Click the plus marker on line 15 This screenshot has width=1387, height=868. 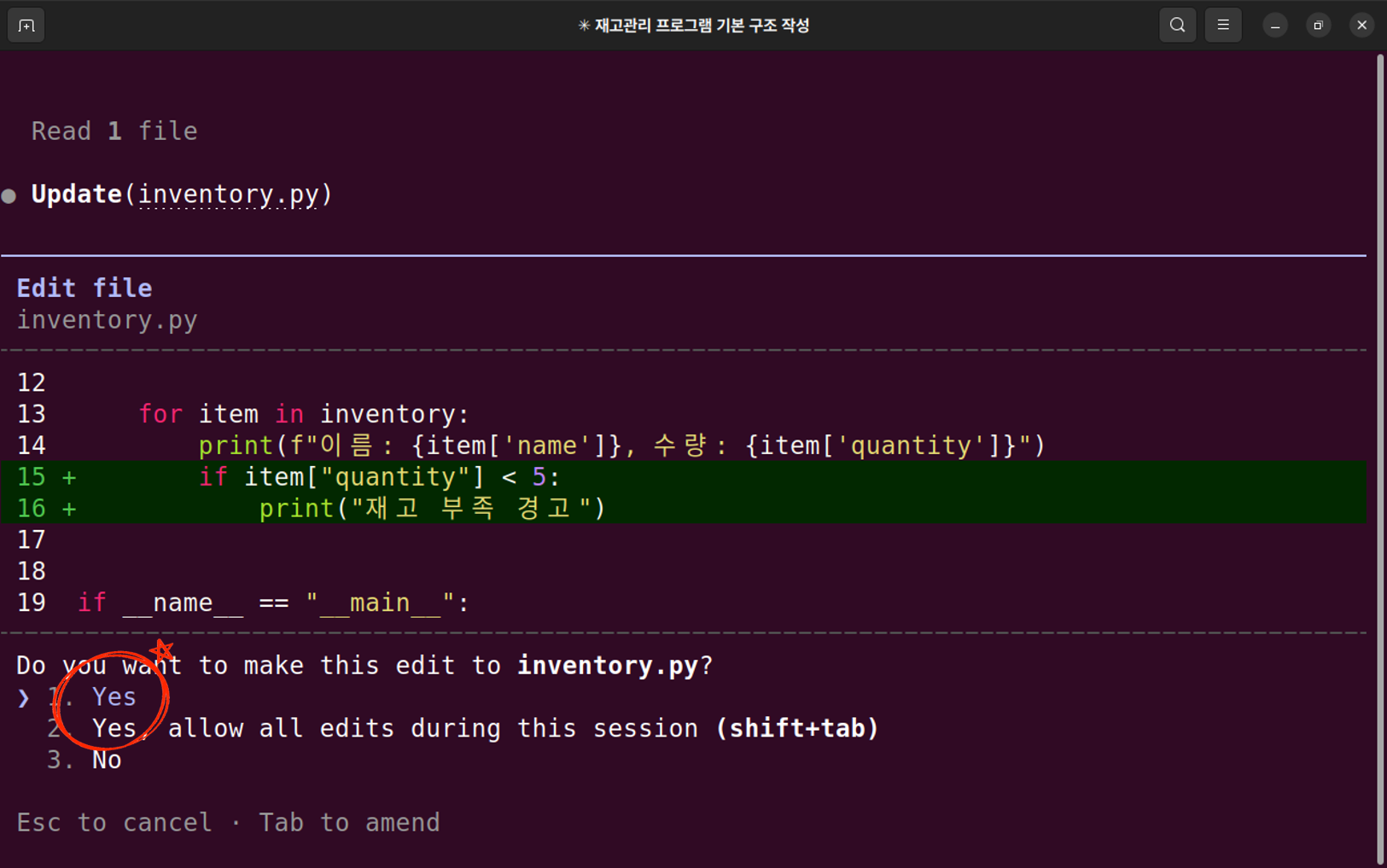[69, 478]
